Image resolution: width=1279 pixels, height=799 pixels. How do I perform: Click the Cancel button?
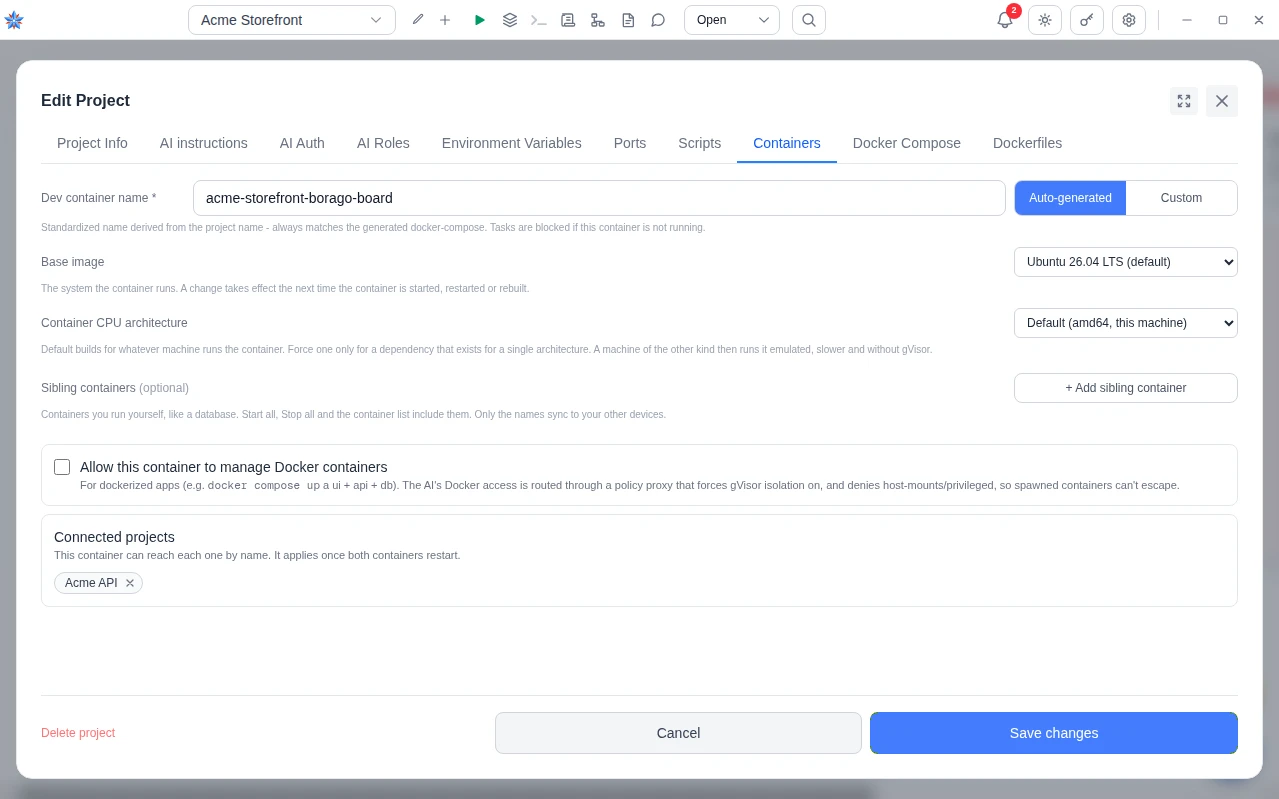(x=678, y=733)
